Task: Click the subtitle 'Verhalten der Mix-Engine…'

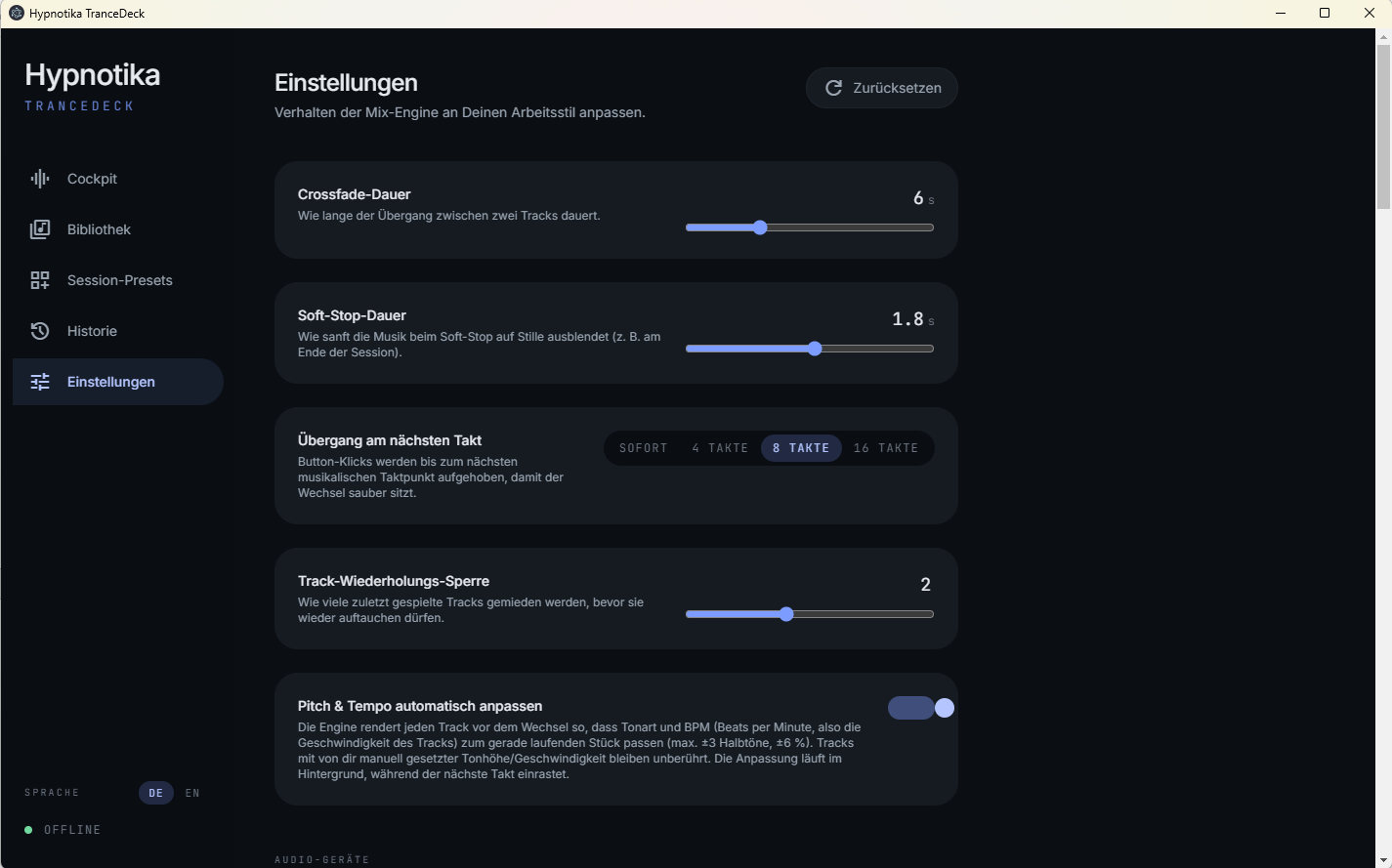Action: click(460, 112)
